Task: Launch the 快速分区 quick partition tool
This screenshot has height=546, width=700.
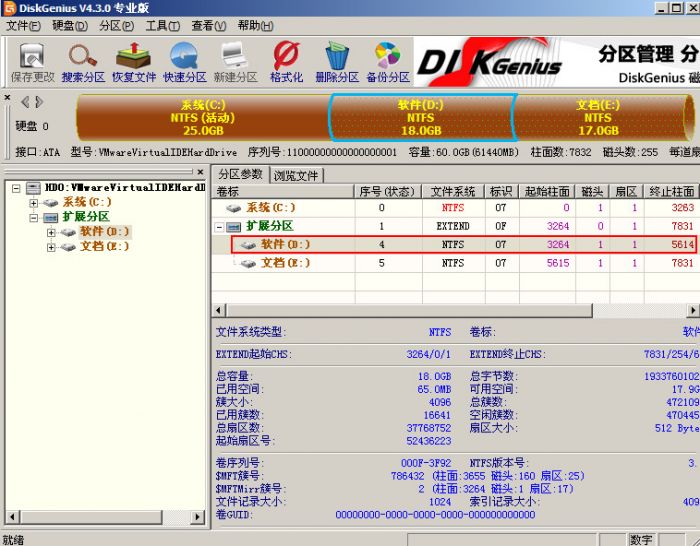Action: tap(185, 62)
